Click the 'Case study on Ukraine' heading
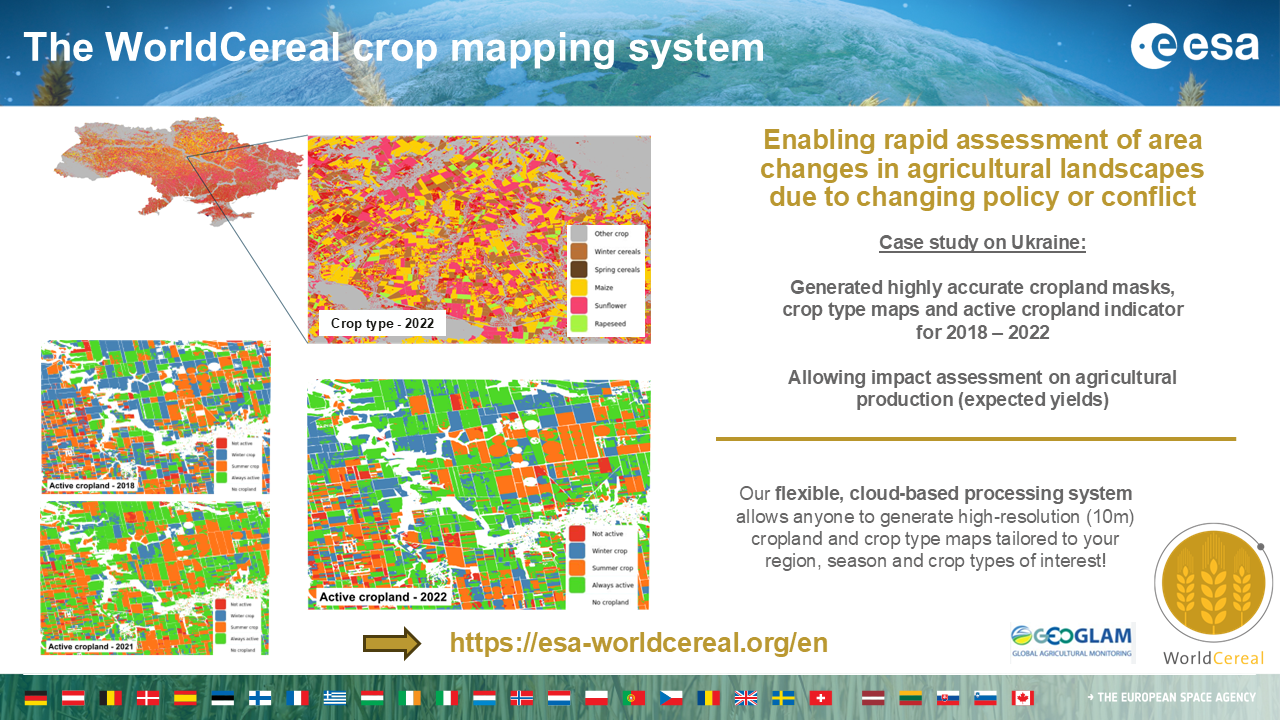 coord(981,243)
